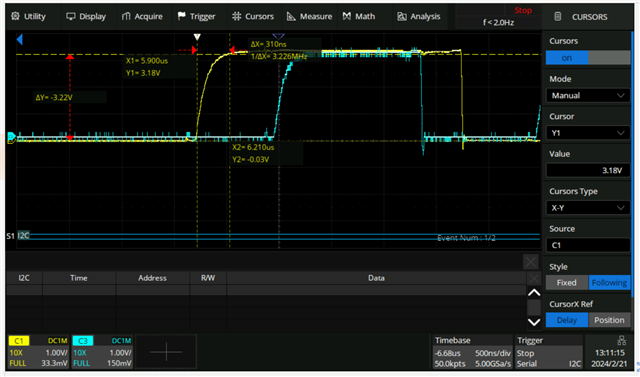The height and width of the screenshot is (377, 640).
Task: Click the Display monitor icon
Action: pos(71,16)
